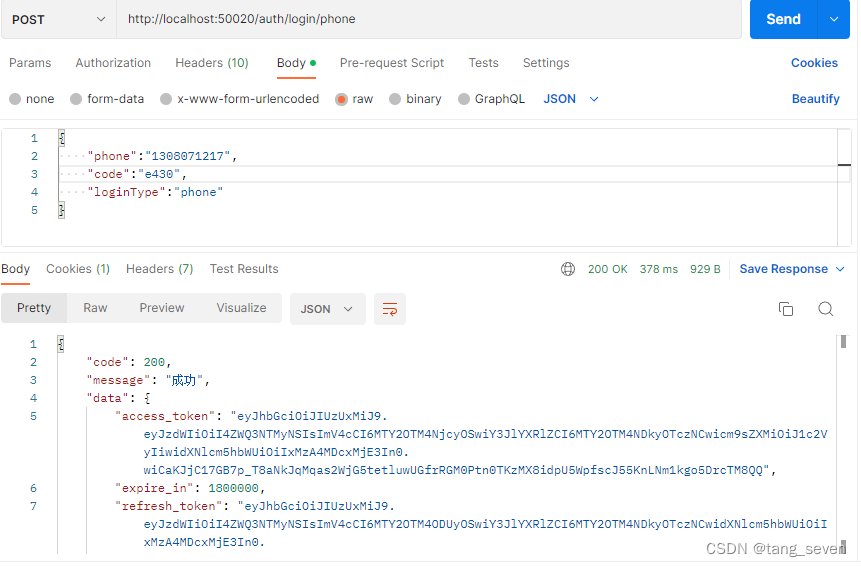Select the raw body radio option
The width and height of the screenshot is (861, 567).
click(x=341, y=99)
